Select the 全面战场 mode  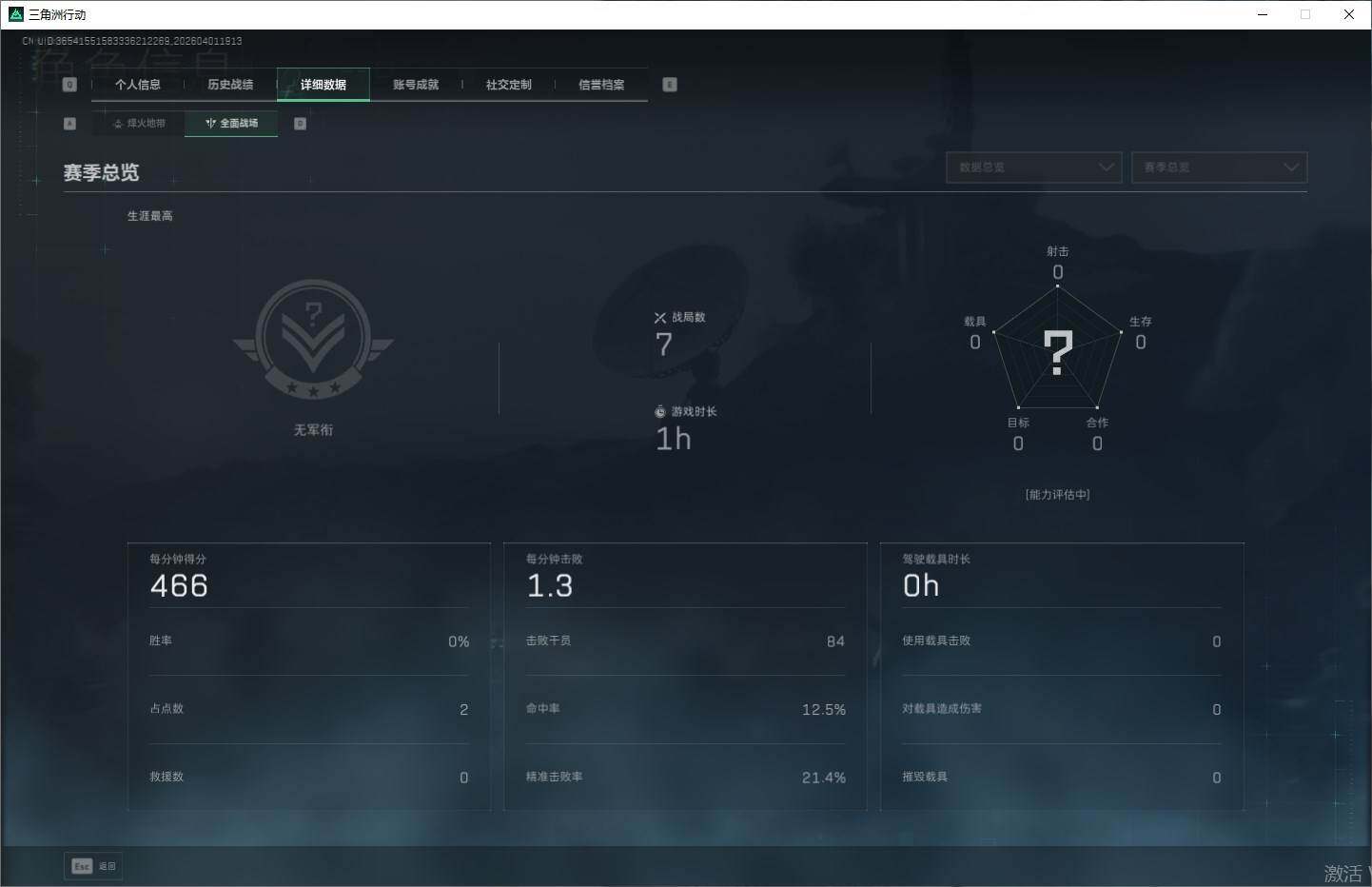232,124
